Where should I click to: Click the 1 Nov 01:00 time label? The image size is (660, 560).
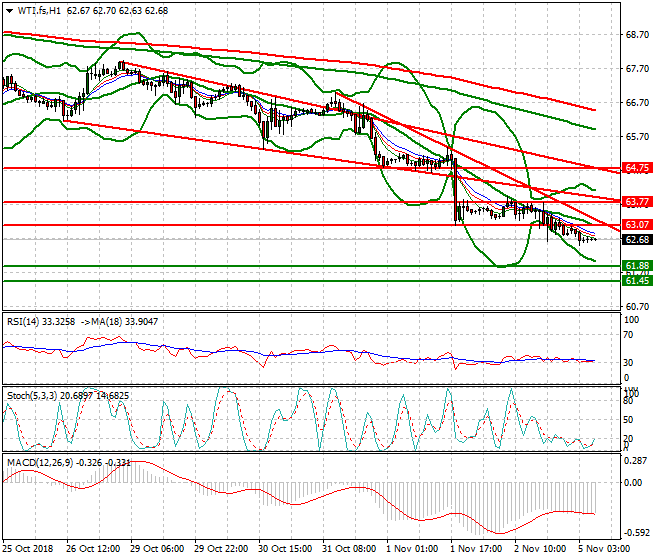click(x=412, y=549)
